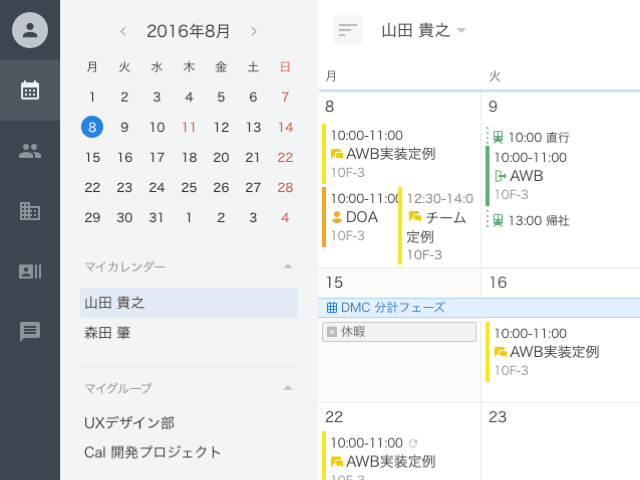Viewport: 640px width, 480px height.
Task: Go to next month arrow
Action: tap(254, 31)
